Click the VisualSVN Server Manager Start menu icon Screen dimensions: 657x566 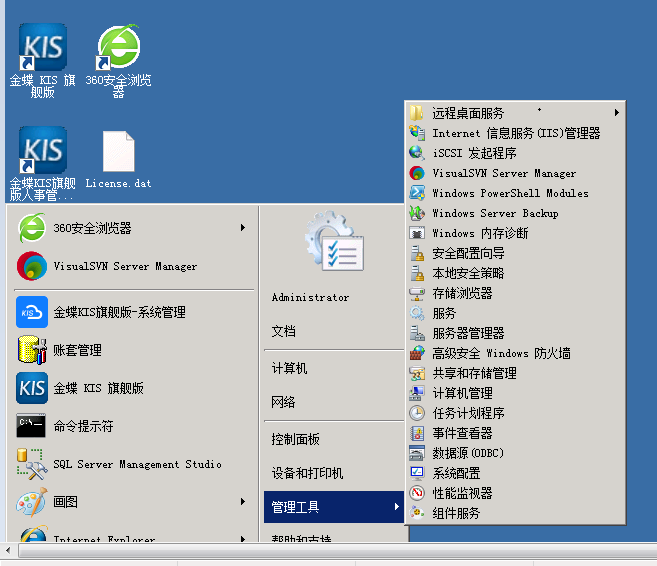[x=32, y=266]
